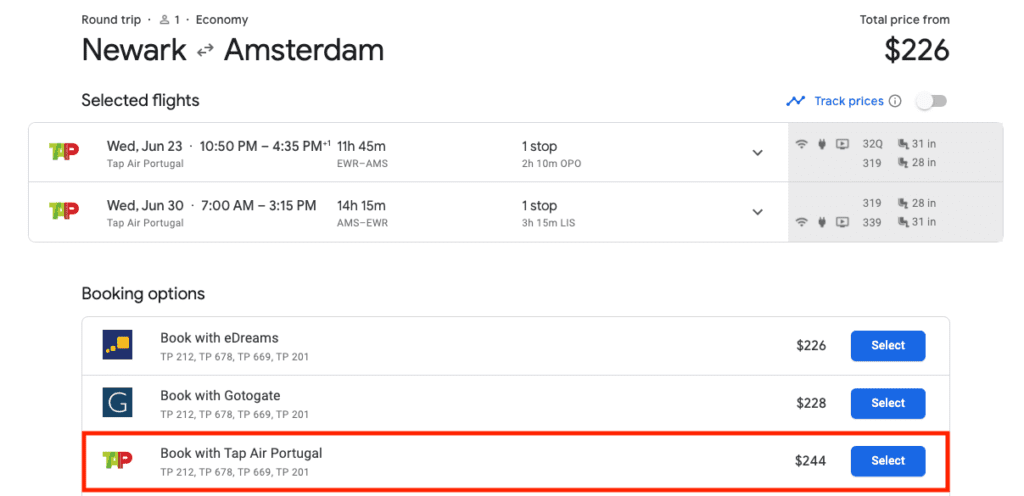Click the in-seat video icon on June 23 flight

click(x=842, y=144)
